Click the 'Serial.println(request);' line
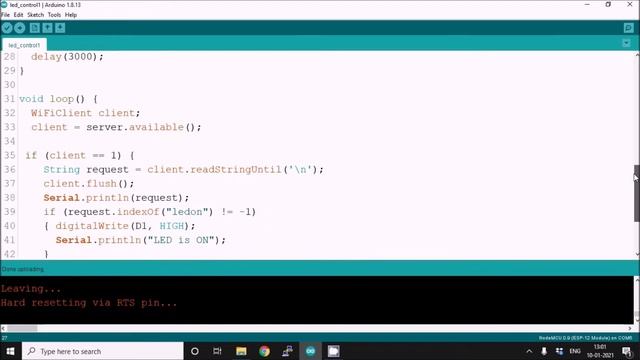This screenshot has height=360, width=640. (x=116, y=198)
